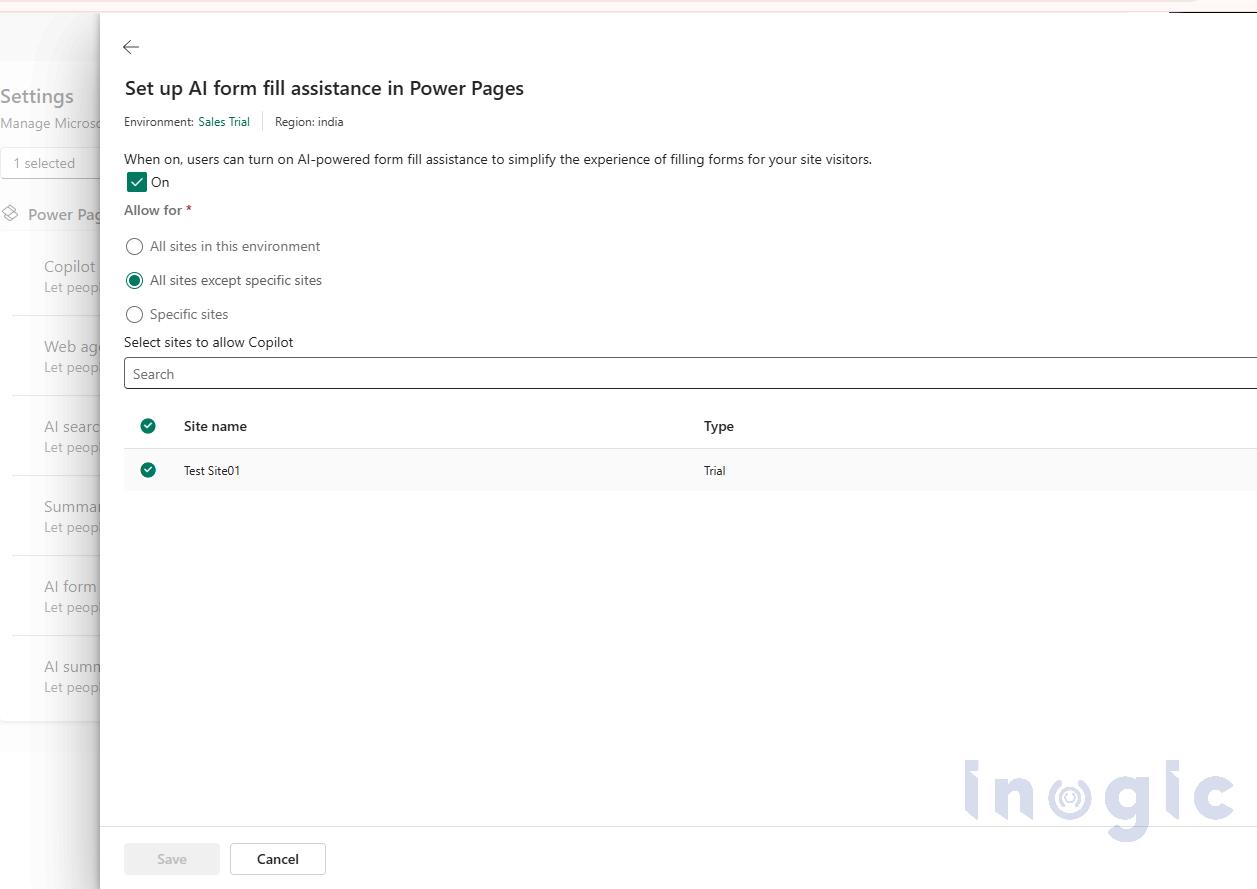
Task: Toggle the On checkbox
Action: 137,182
